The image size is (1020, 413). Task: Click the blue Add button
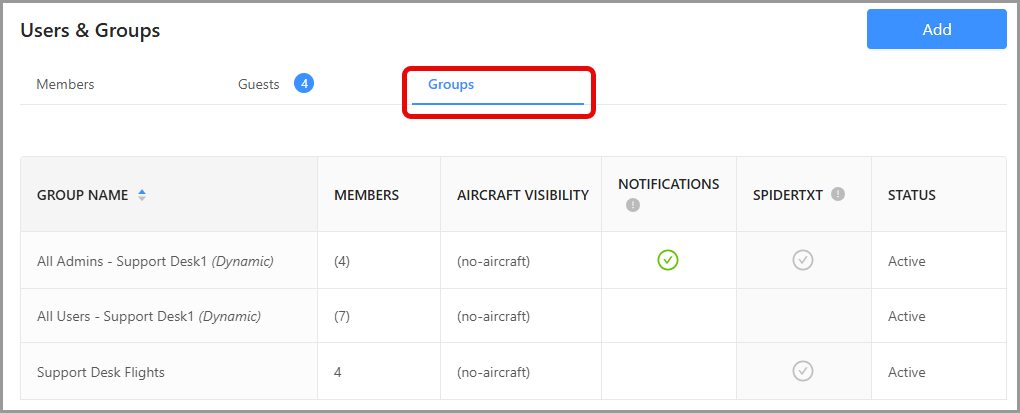click(936, 29)
